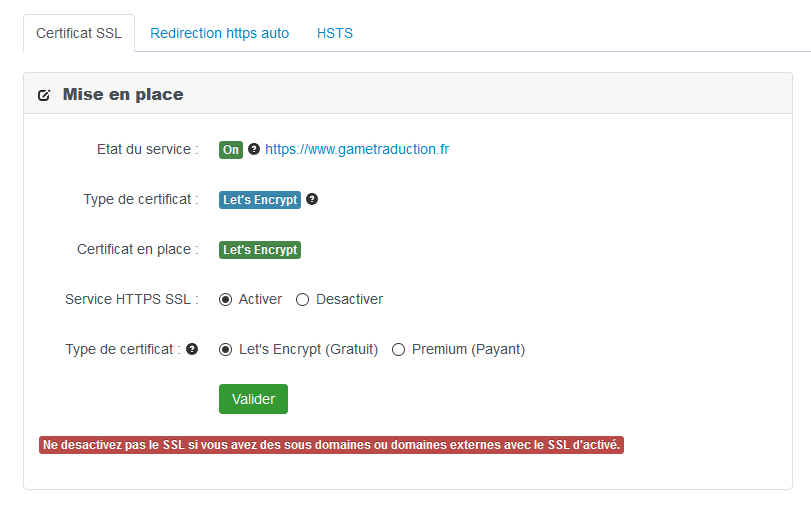Click the Mise en place panel heading
This screenshot has width=811, height=511.
pyautogui.click(x=123, y=95)
